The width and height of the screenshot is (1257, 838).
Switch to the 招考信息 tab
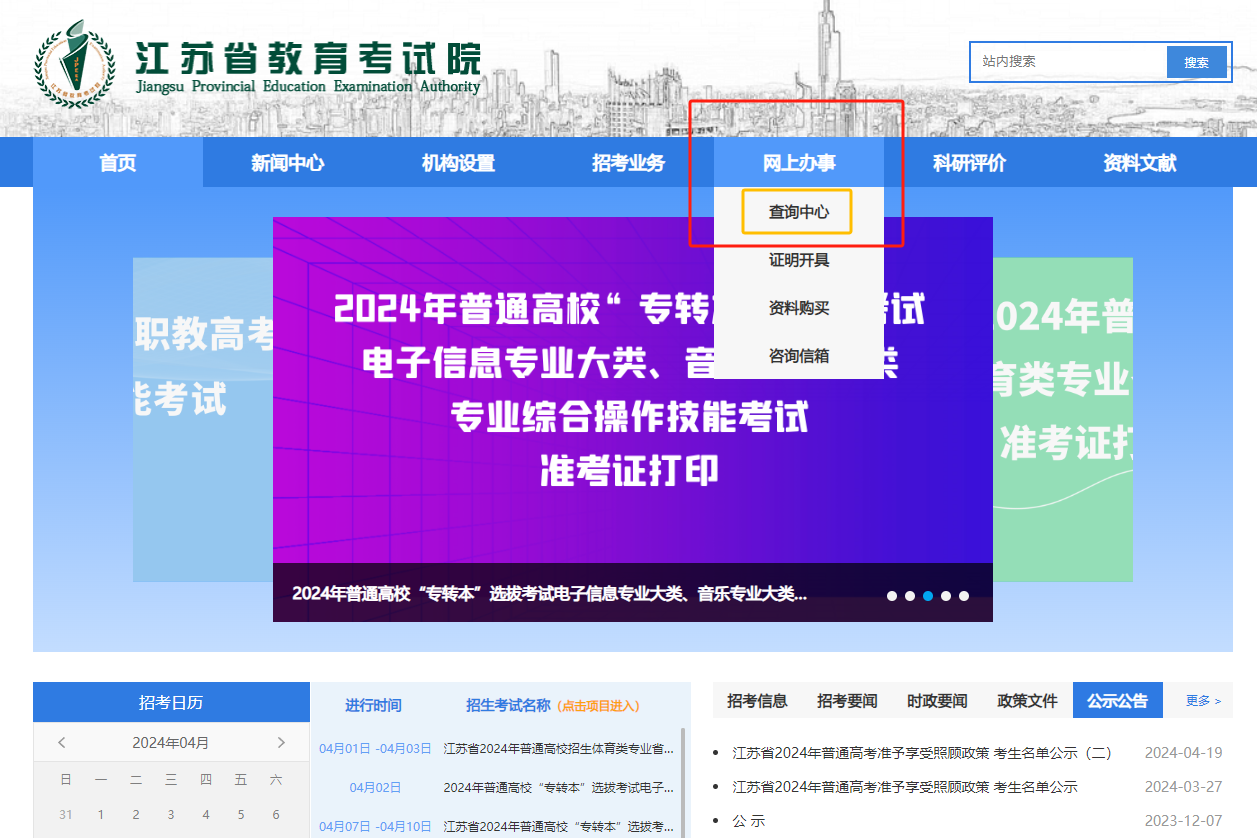pyautogui.click(x=757, y=701)
